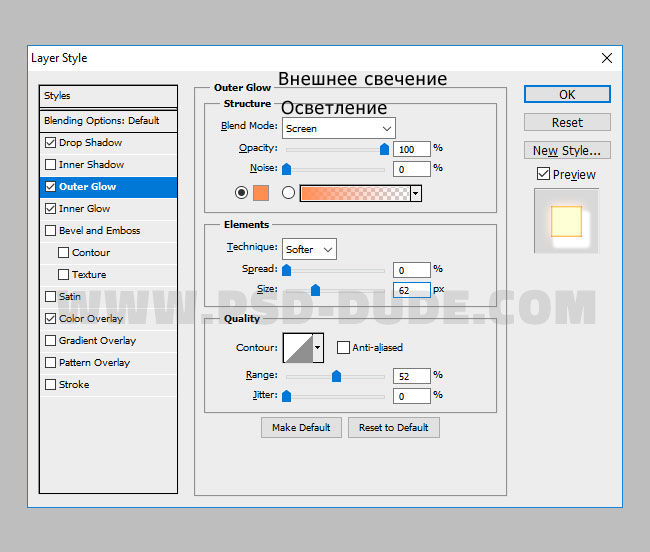This screenshot has height=552, width=650.
Task: Close the Layer Style dialog
Action: tap(606, 58)
